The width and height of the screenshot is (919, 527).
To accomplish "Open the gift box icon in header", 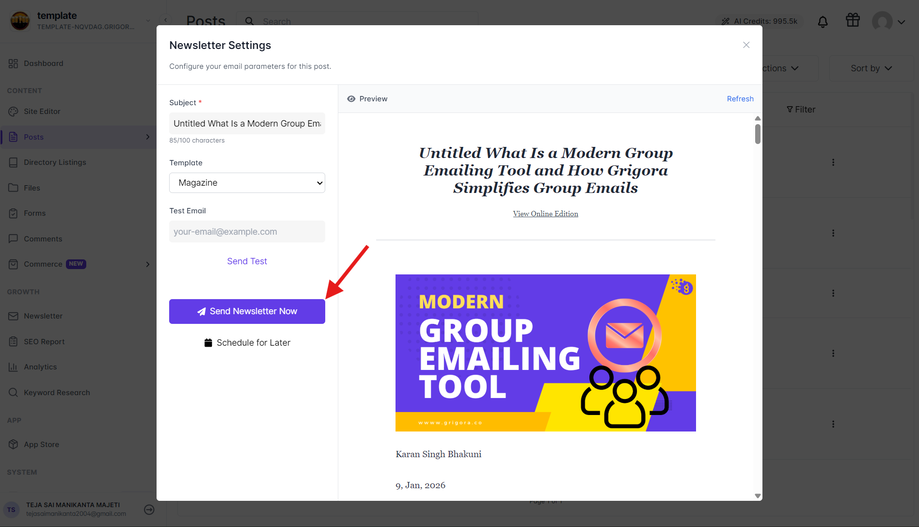I will tap(853, 21).
